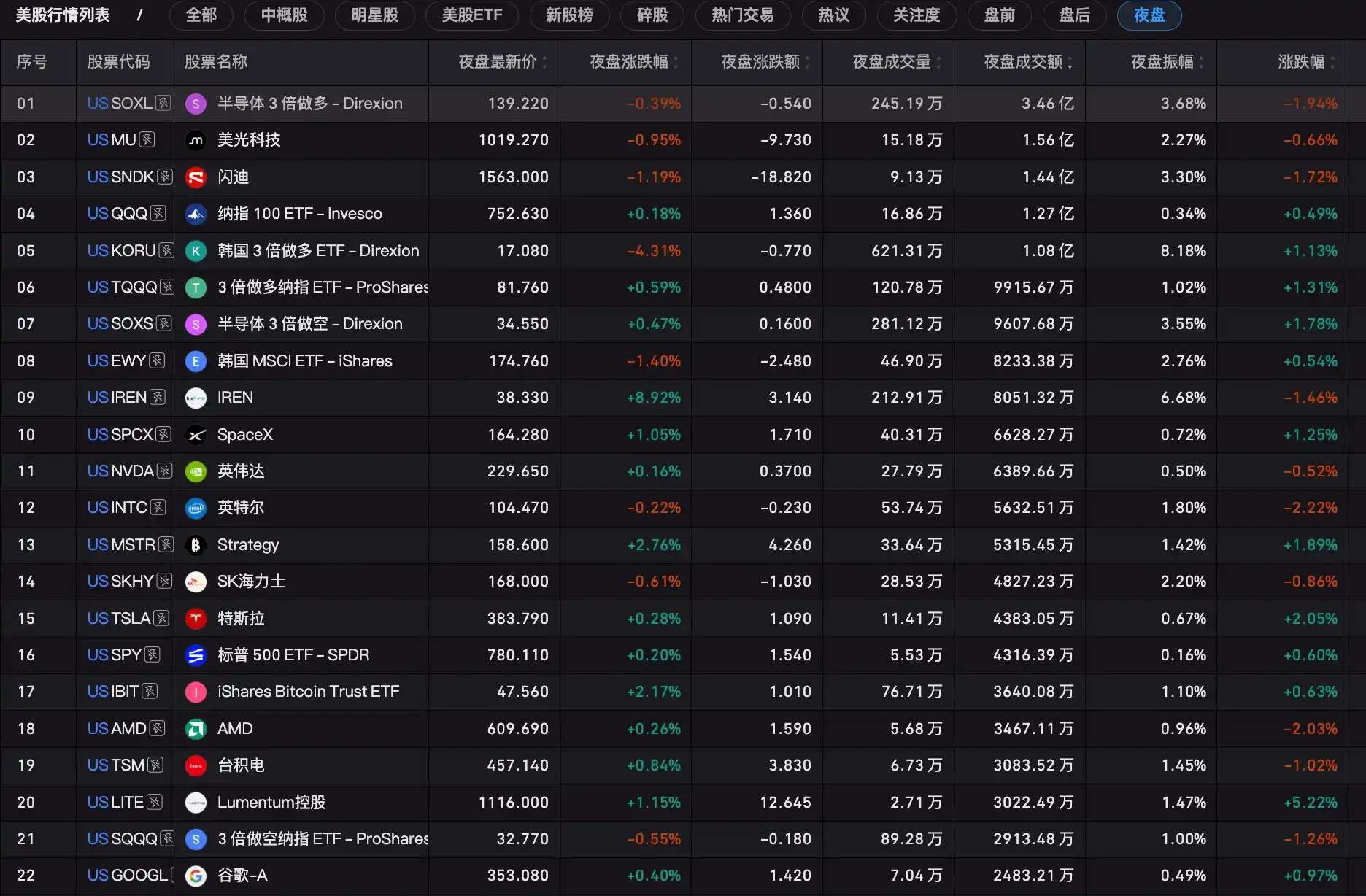1366x896 pixels.
Task: Click the TSMC (台积电) logo icon
Action: click(x=196, y=765)
